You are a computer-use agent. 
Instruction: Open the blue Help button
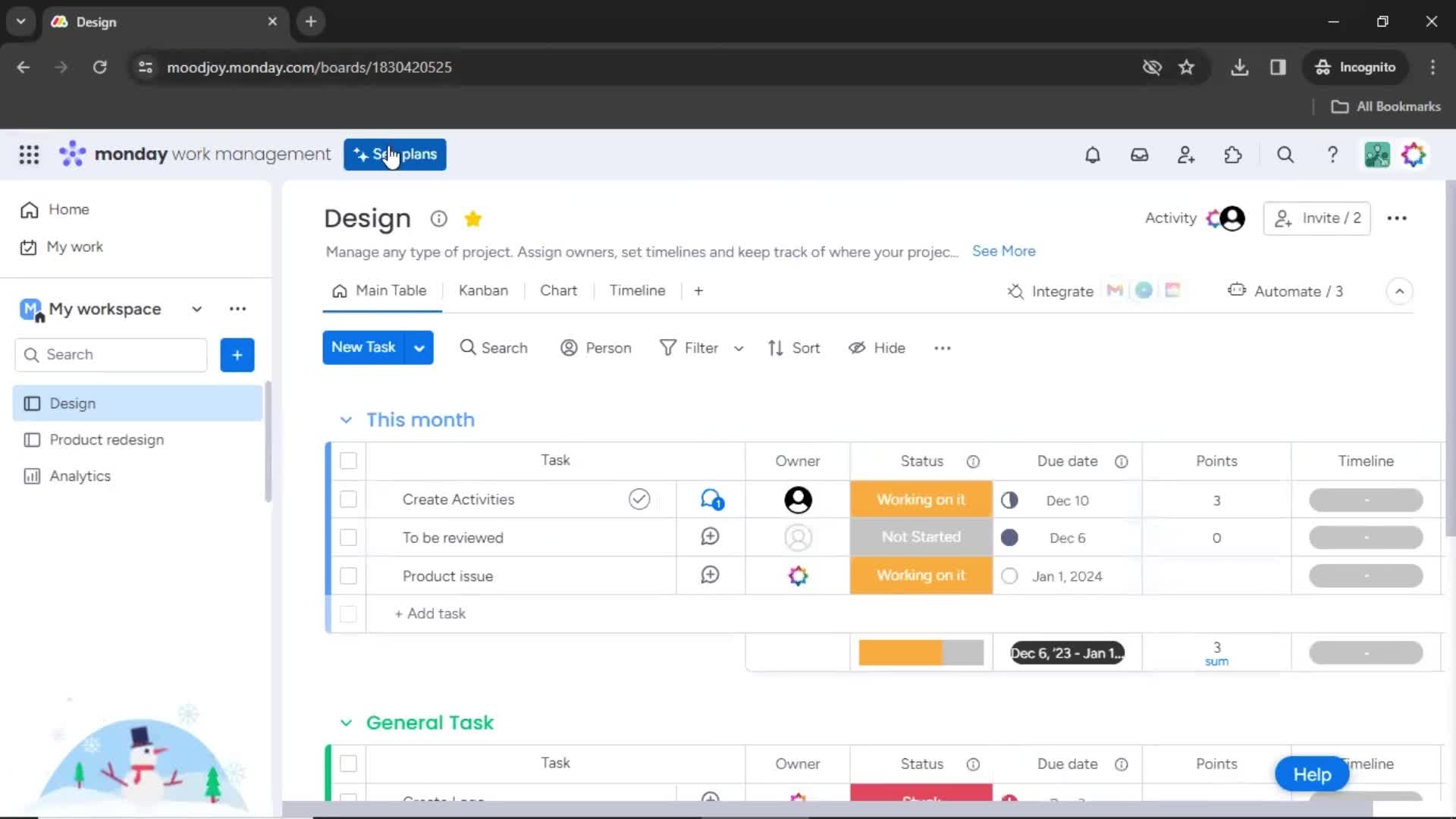(1312, 774)
